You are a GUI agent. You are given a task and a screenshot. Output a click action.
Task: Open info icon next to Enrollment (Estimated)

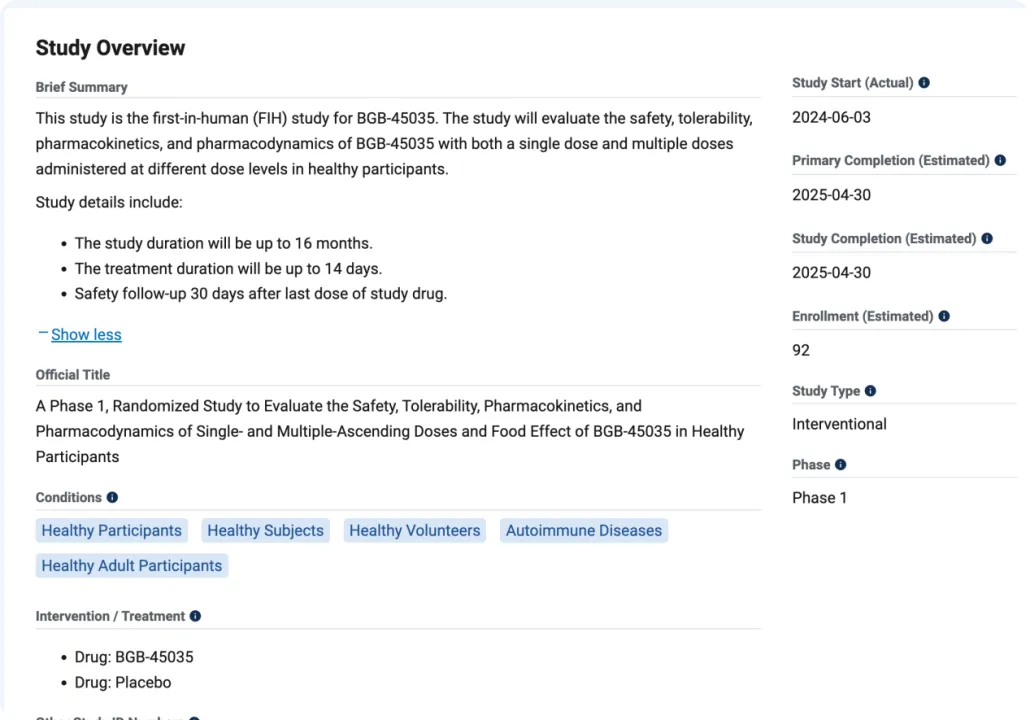tap(944, 316)
